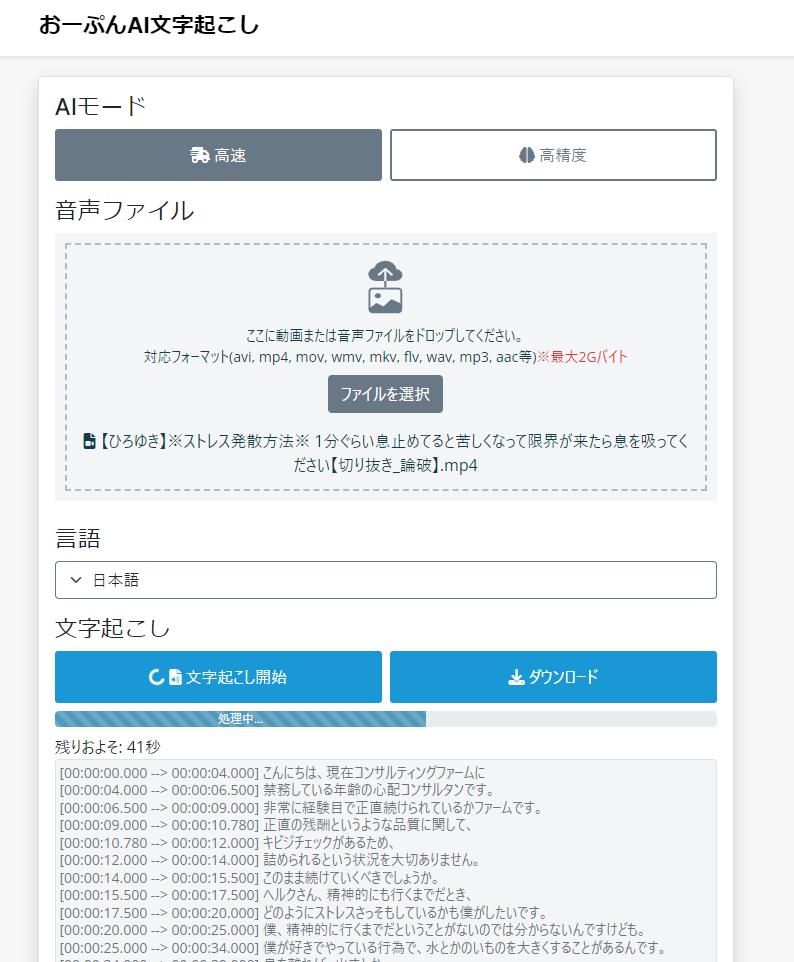Click the 処理中 progress bar
The image size is (794, 962).
click(386, 719)
